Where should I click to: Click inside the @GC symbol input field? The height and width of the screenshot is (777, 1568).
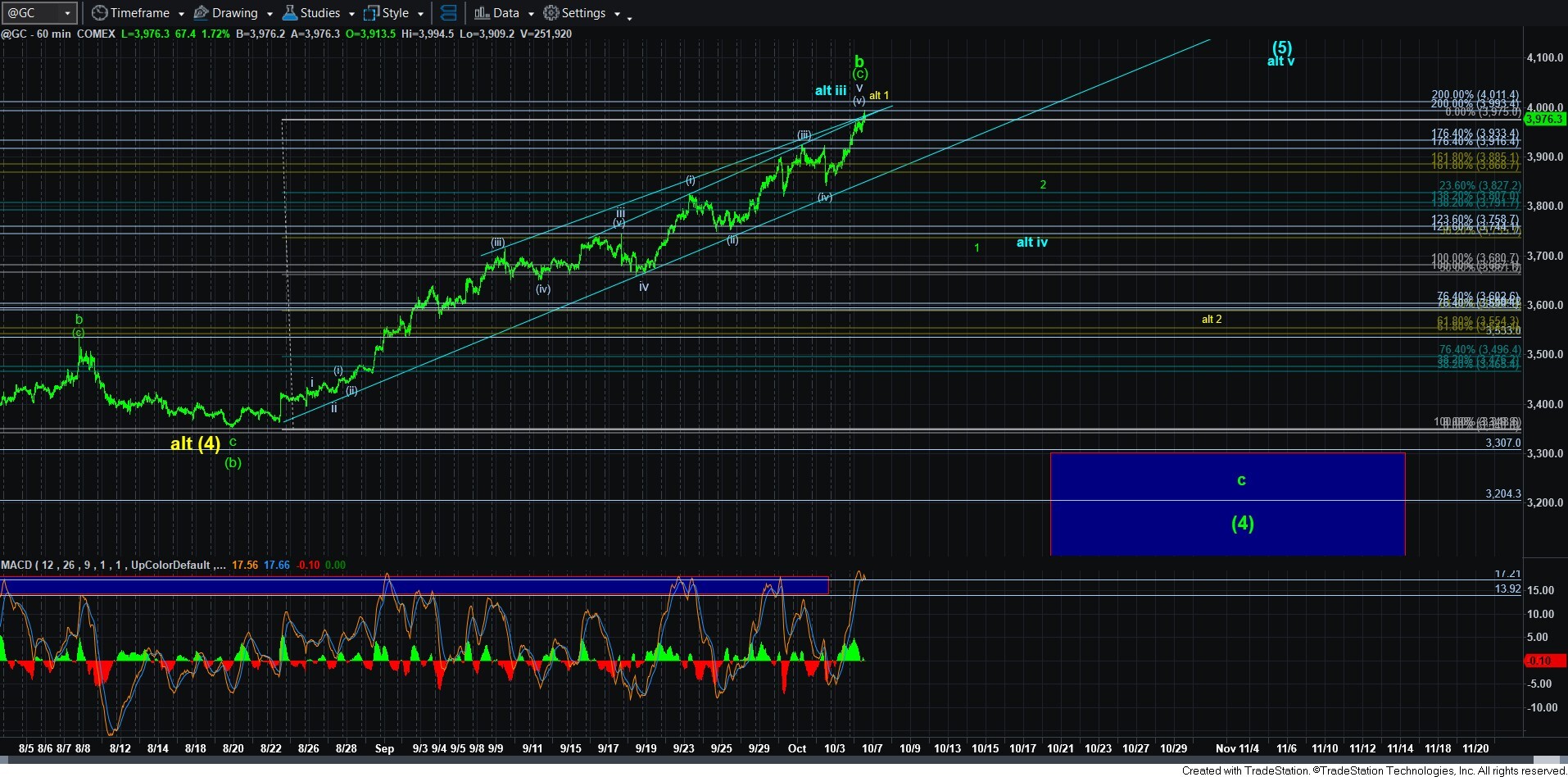[31, 13]
